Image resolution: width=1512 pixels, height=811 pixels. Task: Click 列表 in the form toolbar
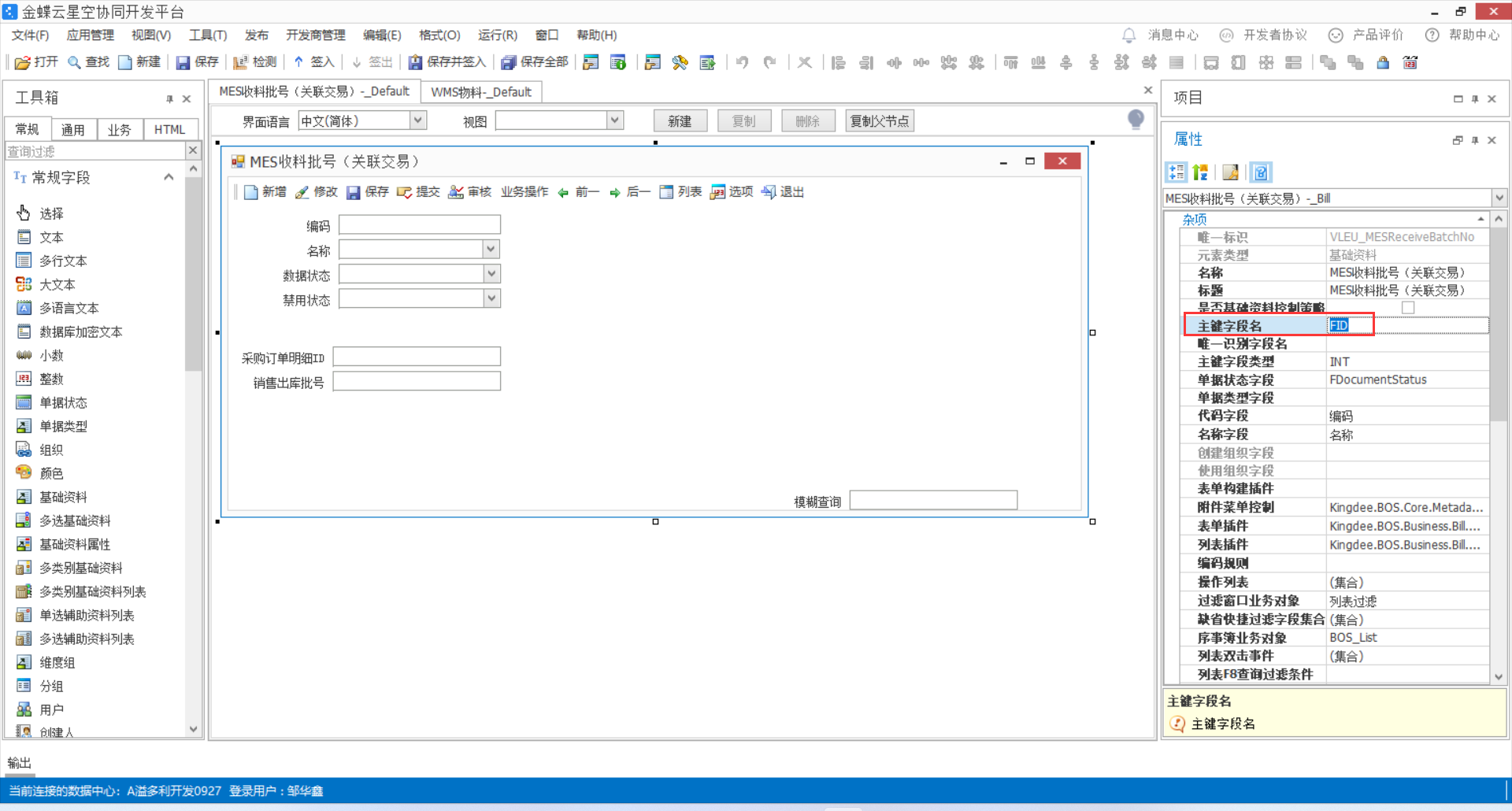(680, 192)
